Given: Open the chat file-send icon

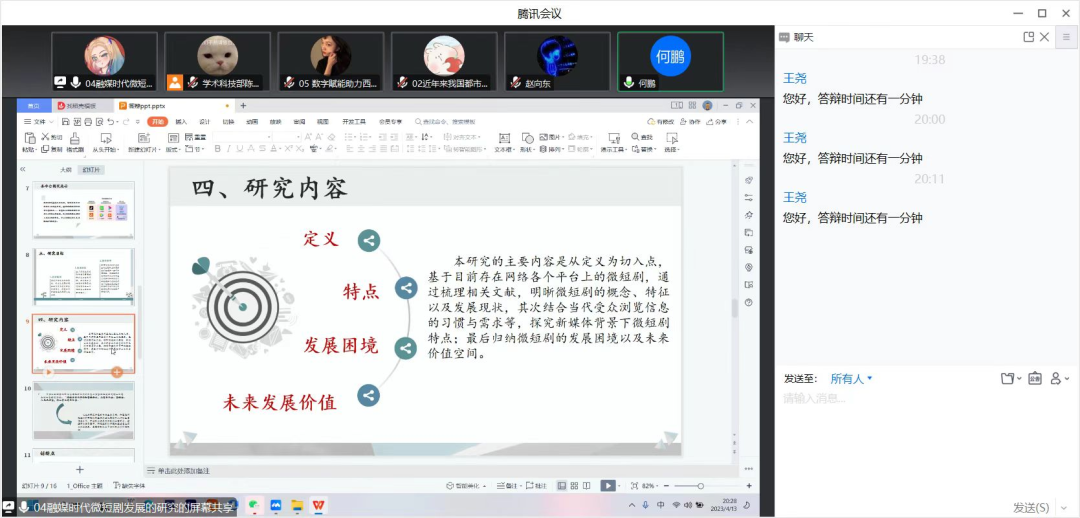Looking at the screenshot, I should (x=1009, y=379).
